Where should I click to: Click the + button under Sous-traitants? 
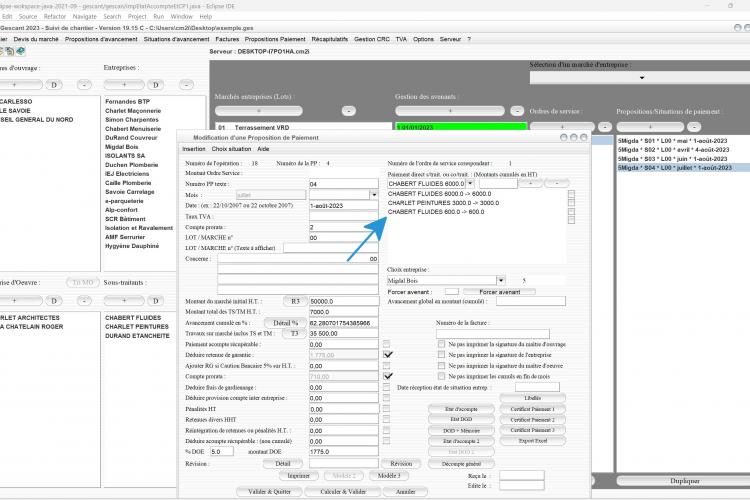click(124, 300)
